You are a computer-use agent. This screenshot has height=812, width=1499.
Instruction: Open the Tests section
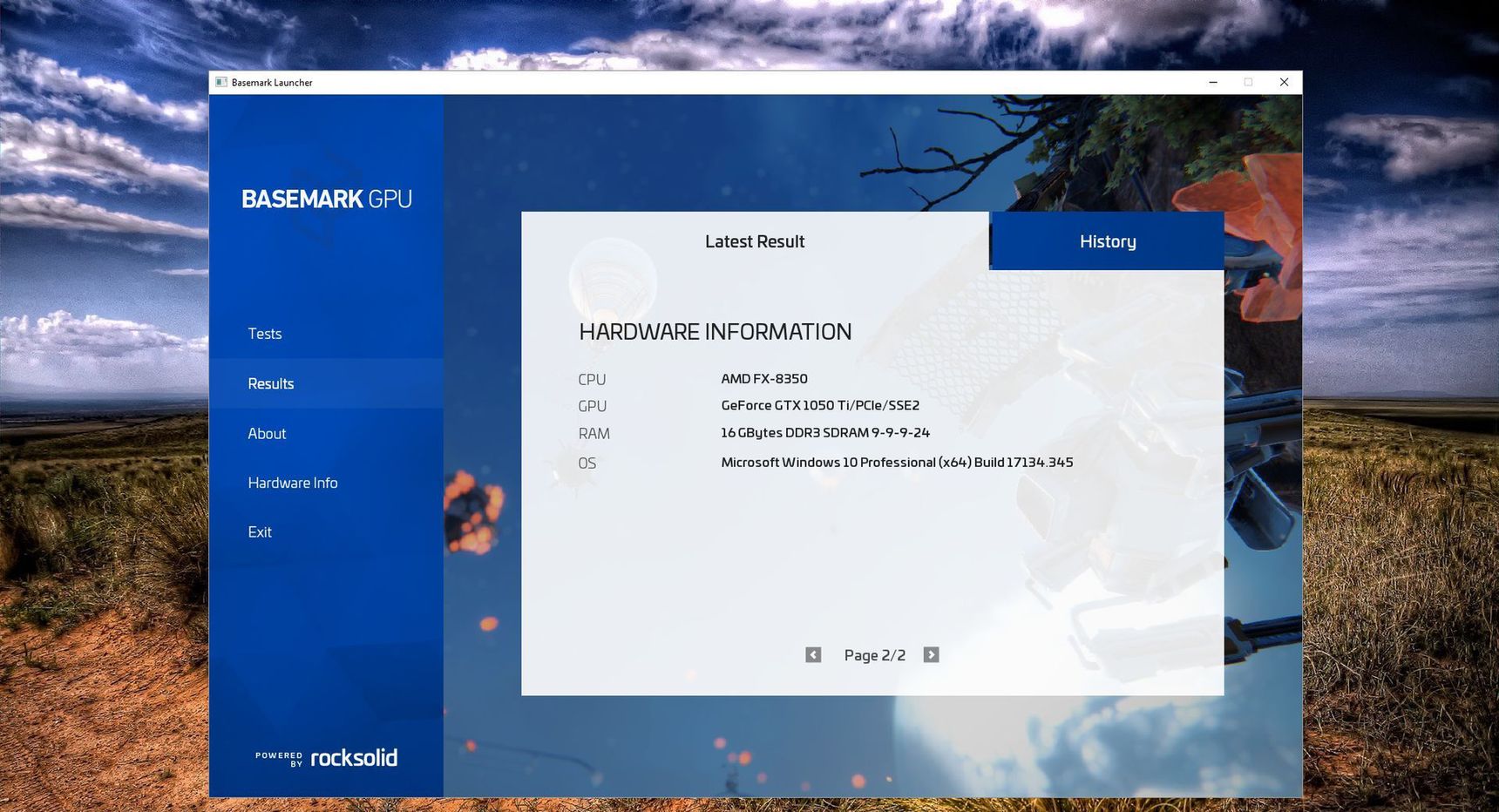click(x=326, y=334)
